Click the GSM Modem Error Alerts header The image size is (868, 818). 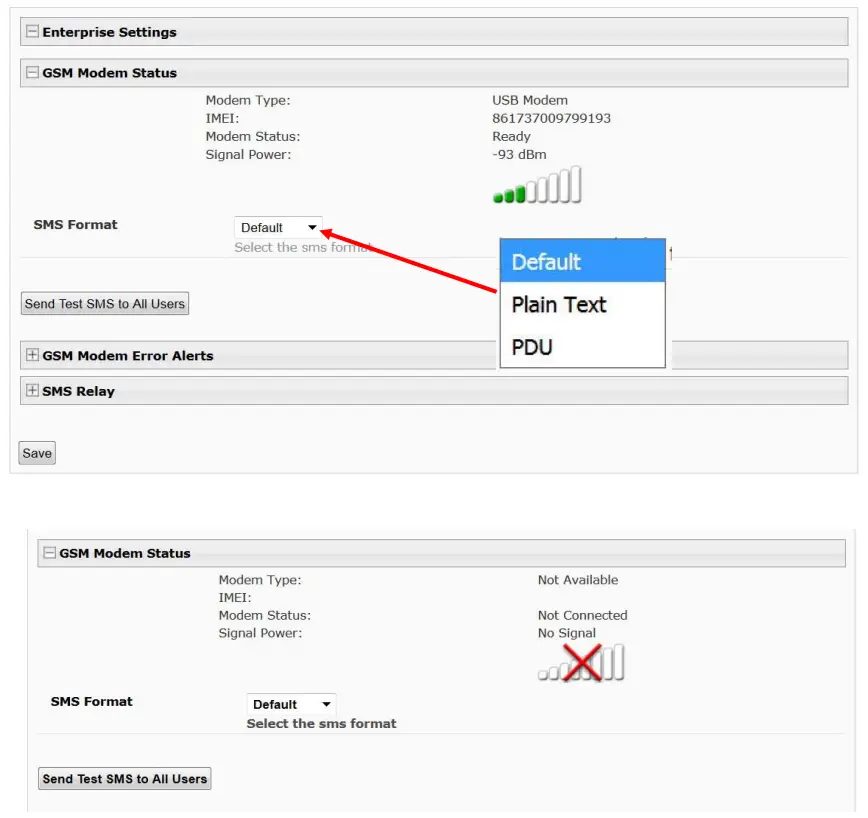(128, 356)
